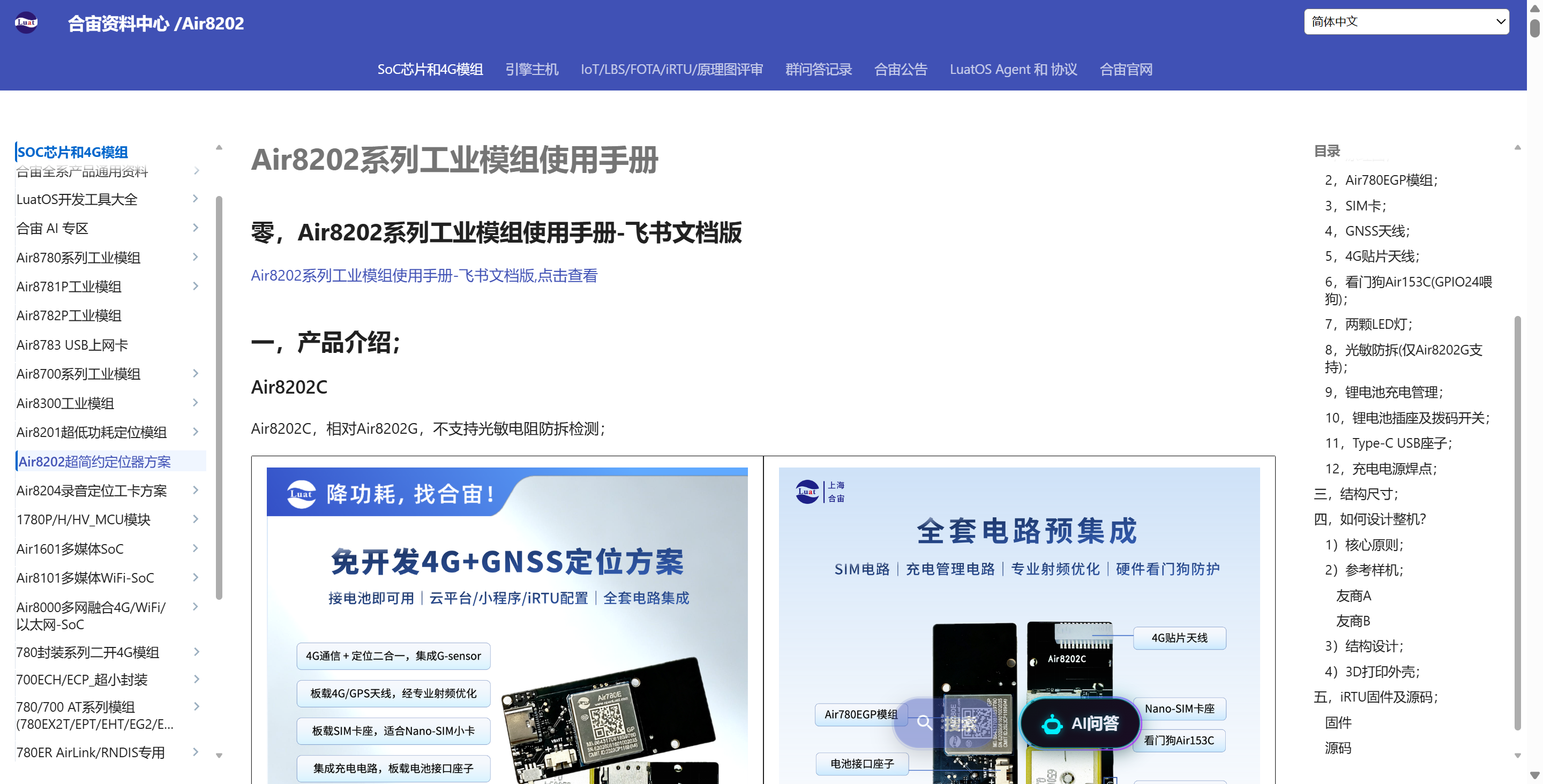Image resolution: width=1543 pixels, height=784 pixels.
Task: Expand the 780ER AirLink/RNDIS专用 chevron
Action: (195, 752)
